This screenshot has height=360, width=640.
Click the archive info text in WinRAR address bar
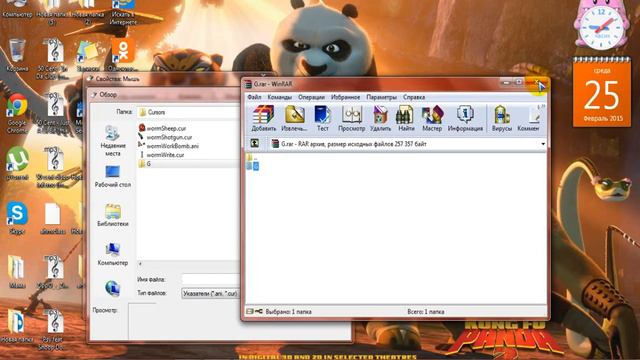[353, 144]
